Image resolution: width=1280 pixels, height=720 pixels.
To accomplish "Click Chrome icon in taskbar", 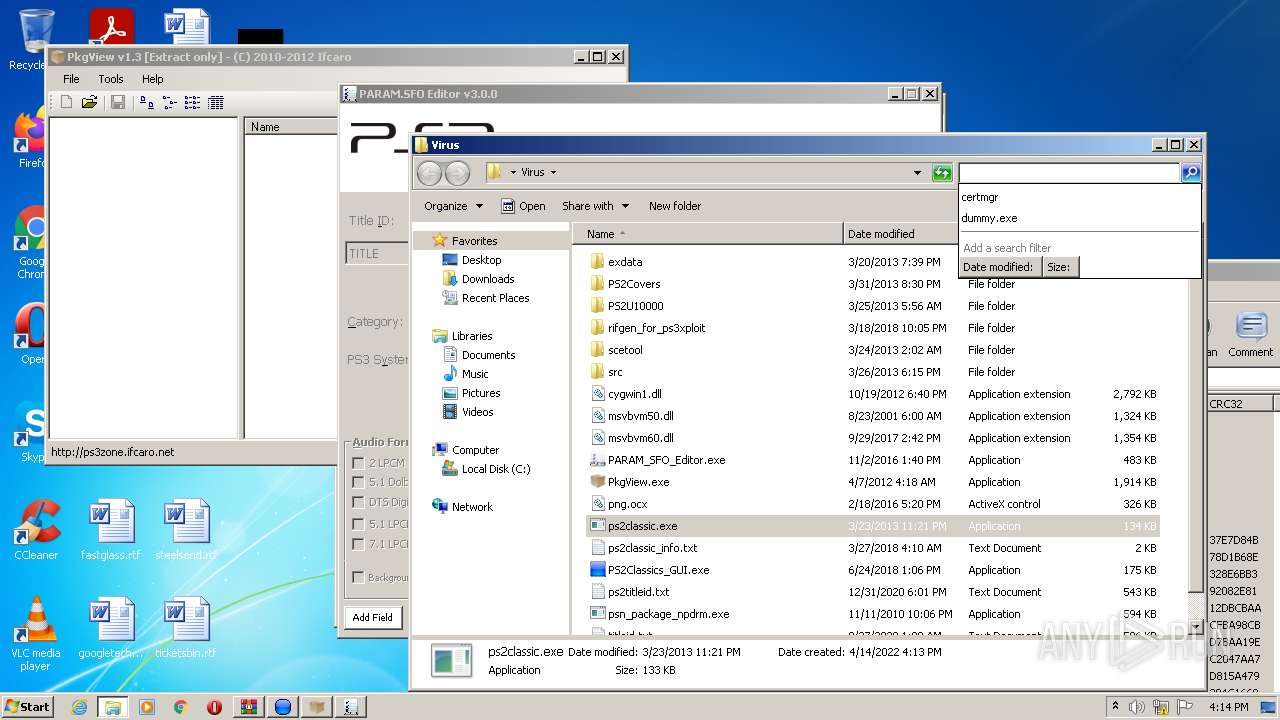I will point(181,707).
